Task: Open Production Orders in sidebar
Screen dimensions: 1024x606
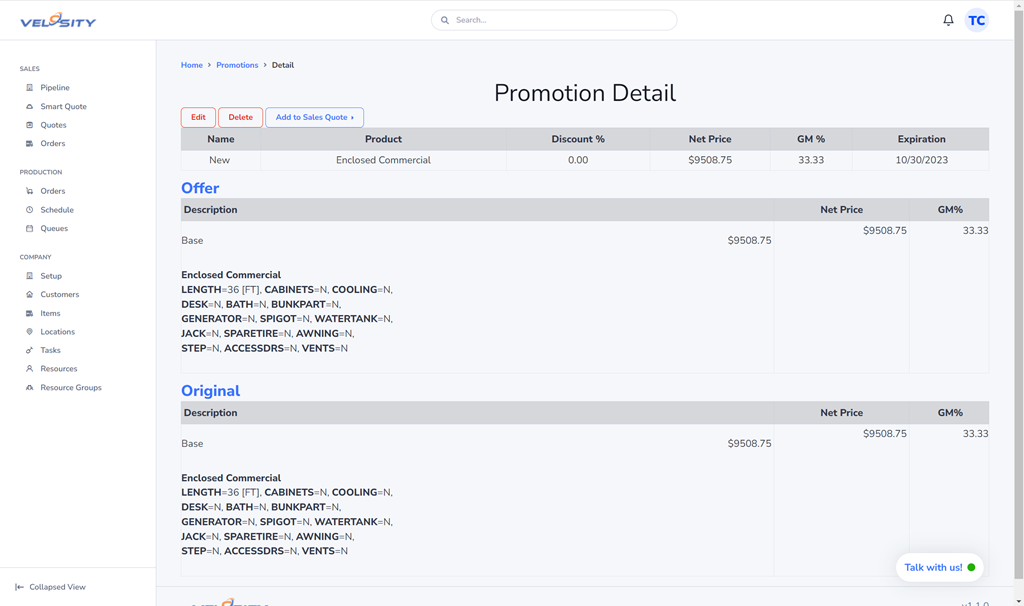Action: click(x=52, y=191)
